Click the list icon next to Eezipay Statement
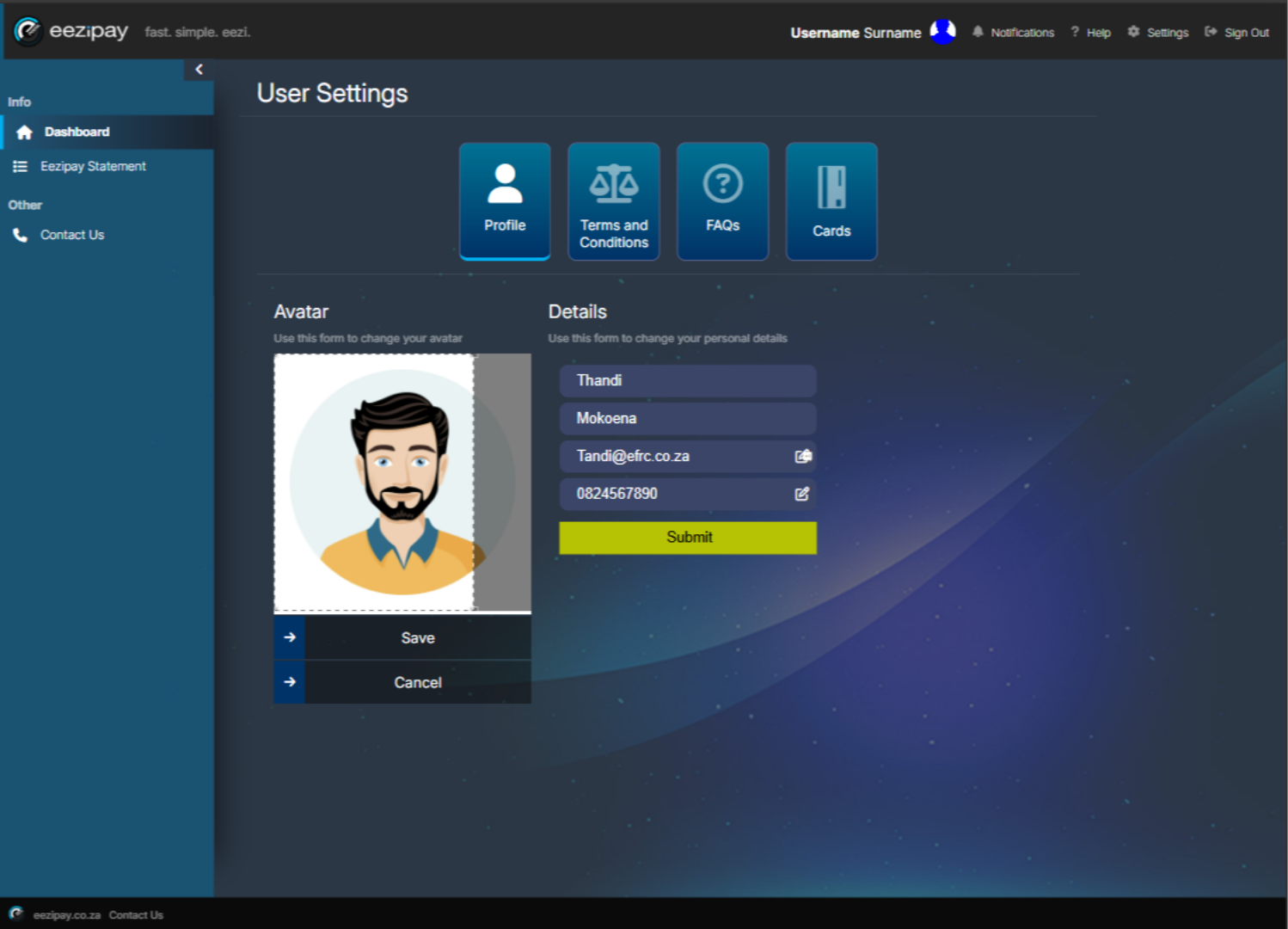This screenshot has height=929, width=1288. click(x=21, y=166)
